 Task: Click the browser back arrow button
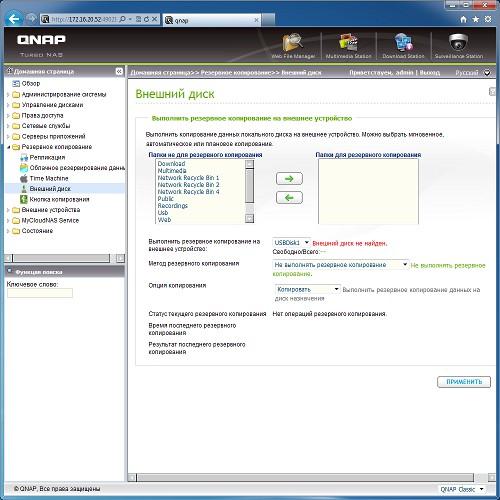pyautogui.click(x=14, y=19)
